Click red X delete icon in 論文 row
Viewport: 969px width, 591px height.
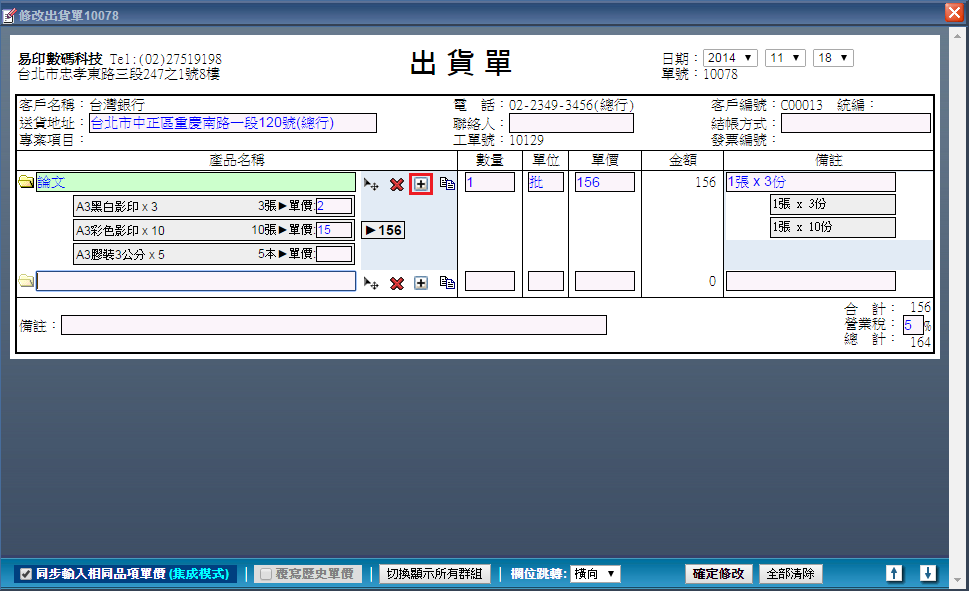tap(396, 184)
